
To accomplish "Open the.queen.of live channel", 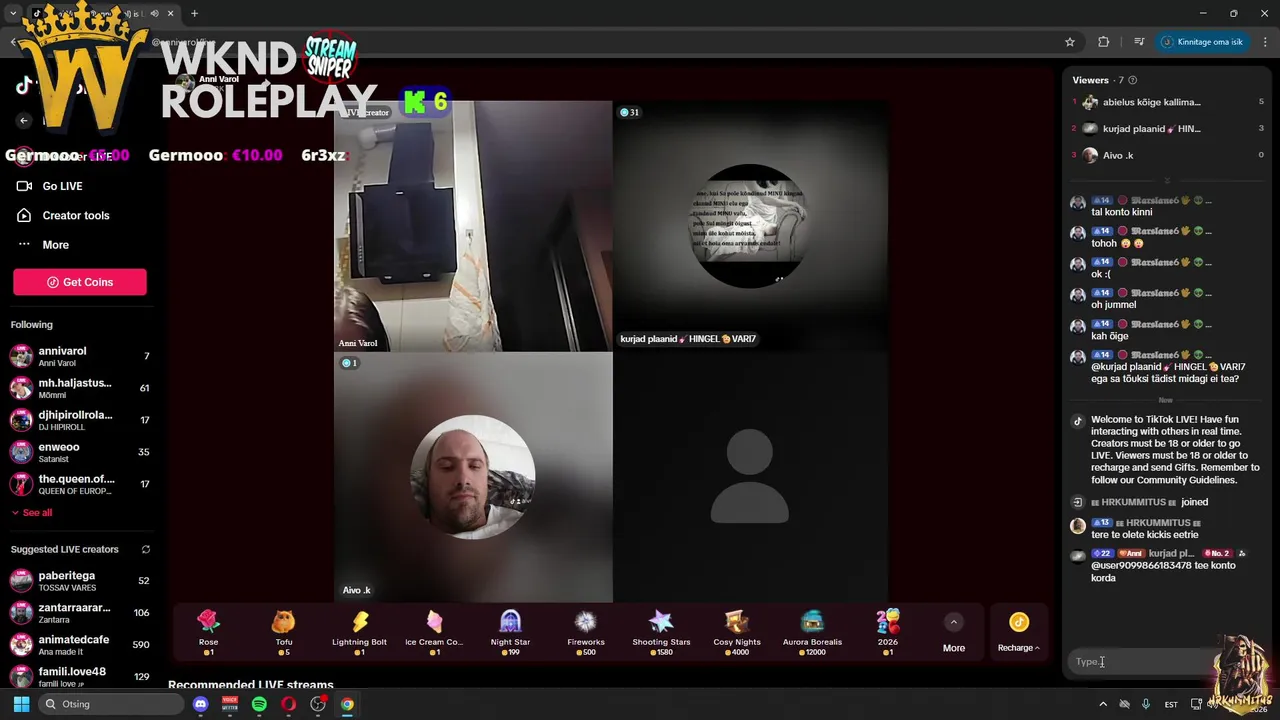I will click(80, 484).
